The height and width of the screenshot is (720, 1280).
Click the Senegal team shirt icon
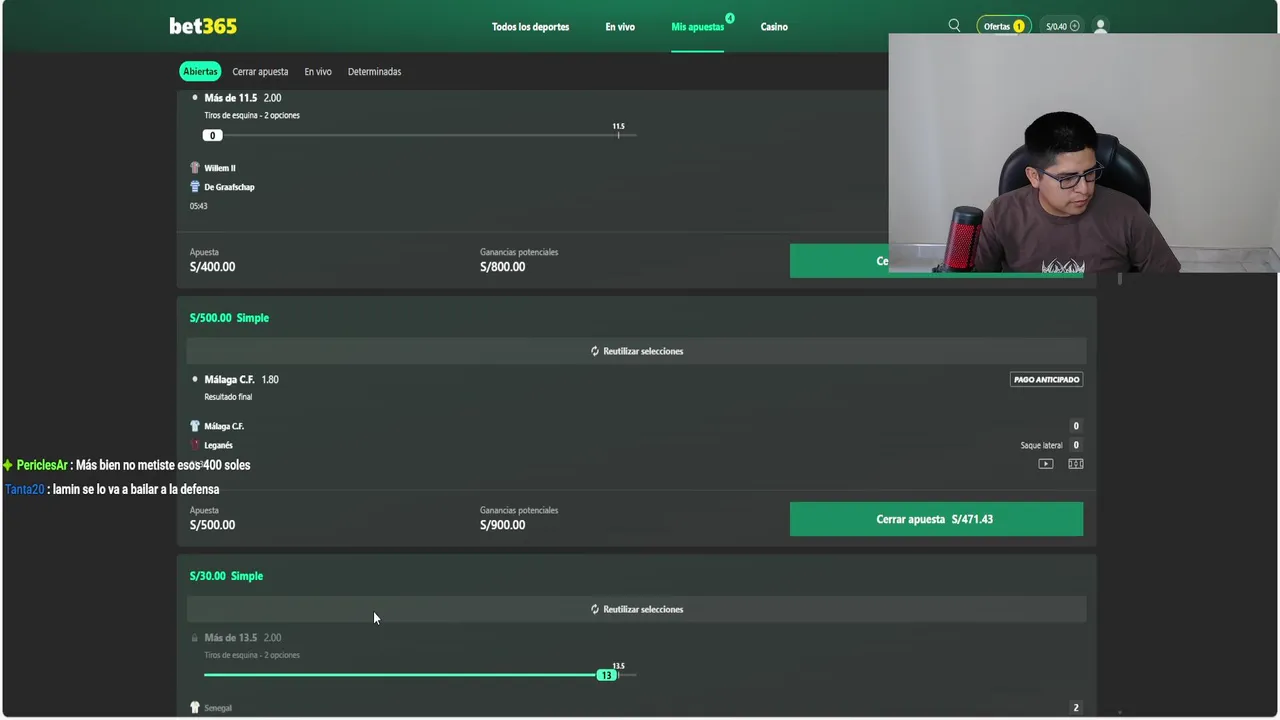(195, 708)
